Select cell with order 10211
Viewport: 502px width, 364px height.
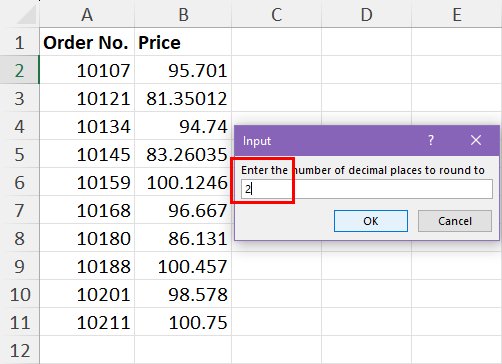point(87,322)
